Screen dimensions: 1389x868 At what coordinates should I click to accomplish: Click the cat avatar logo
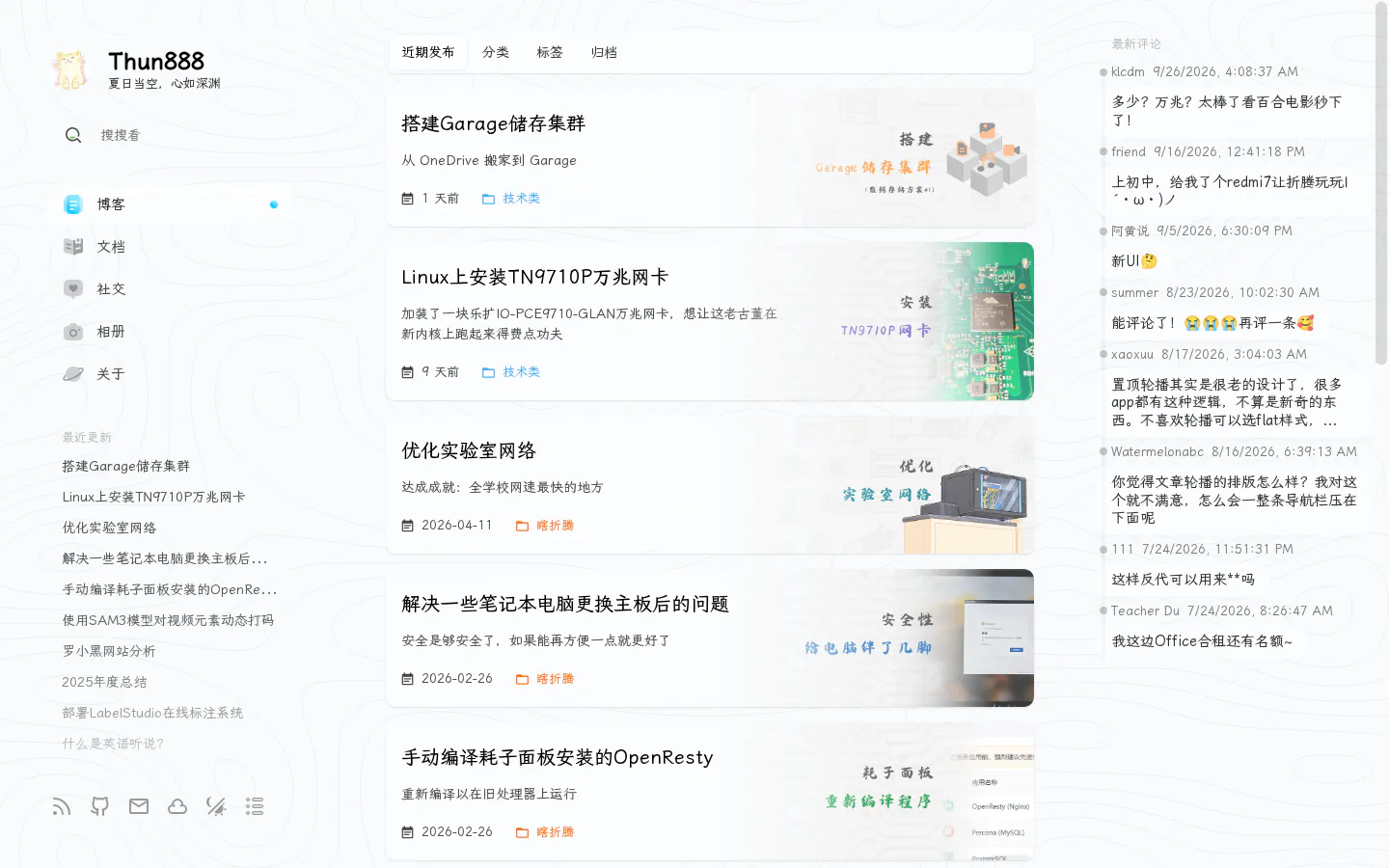[x=70, y=69]
